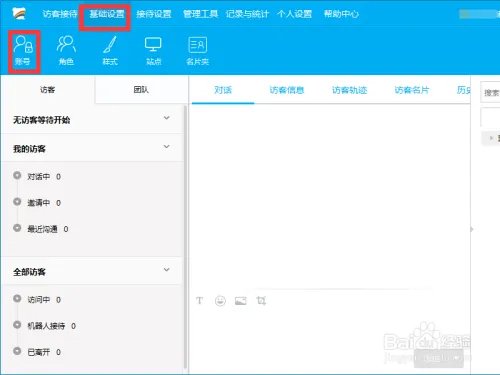This screenshot has width=500, height=375.
Task: Open the 名片夹 business card holder icon
Action: 197,51
